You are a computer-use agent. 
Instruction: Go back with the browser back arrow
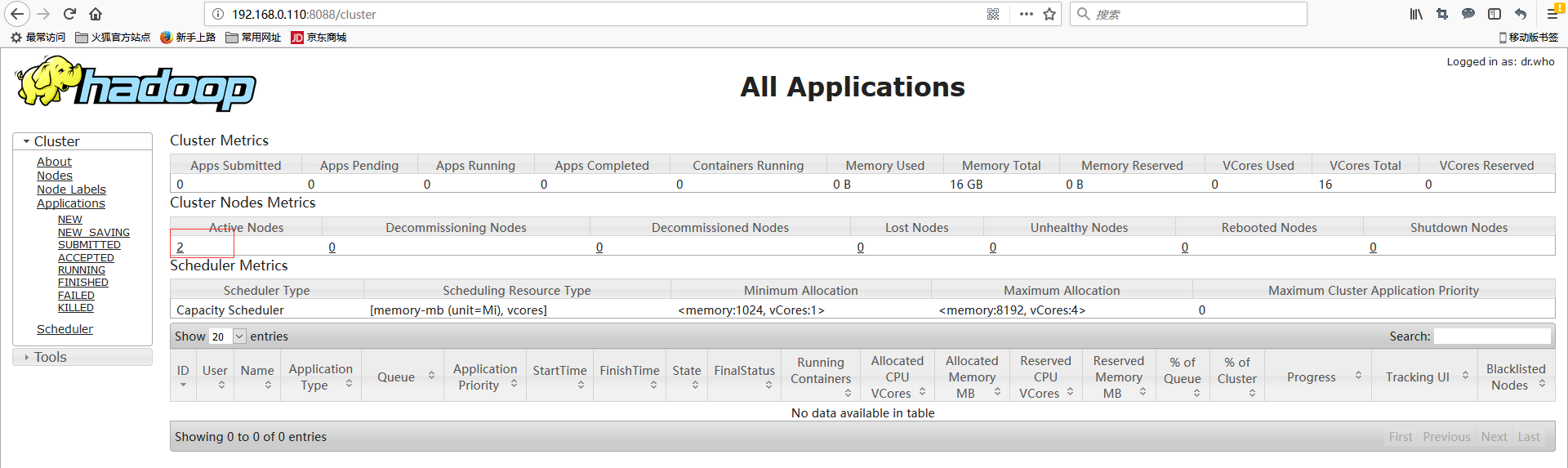(17, 14)
